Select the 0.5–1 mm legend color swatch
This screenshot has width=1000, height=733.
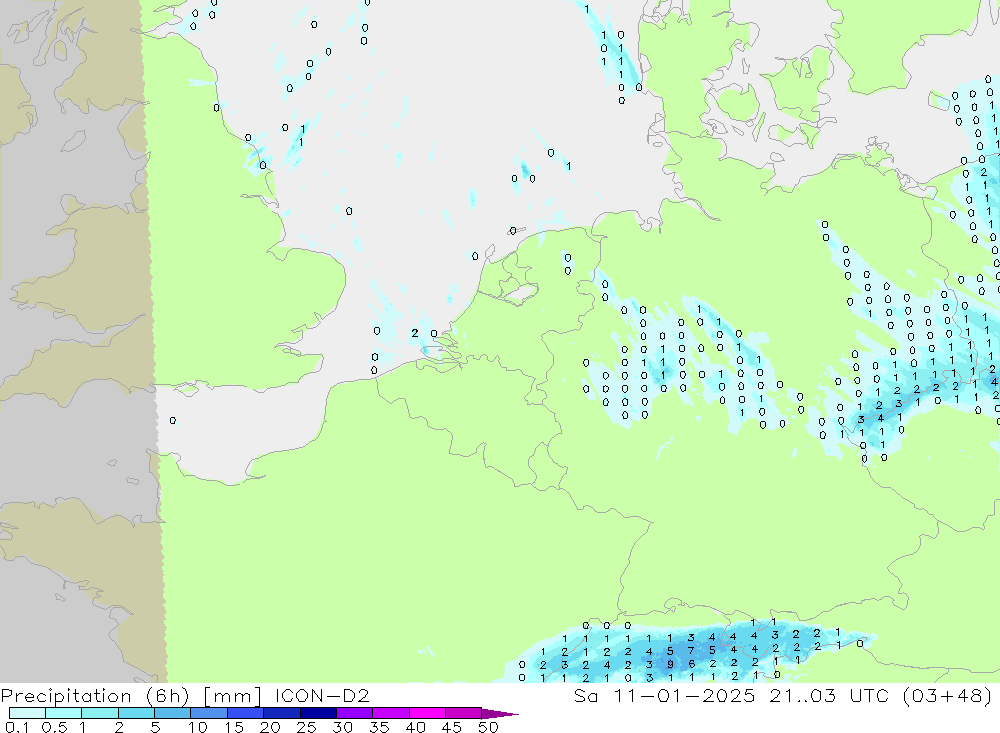click(x=63, y=713)
